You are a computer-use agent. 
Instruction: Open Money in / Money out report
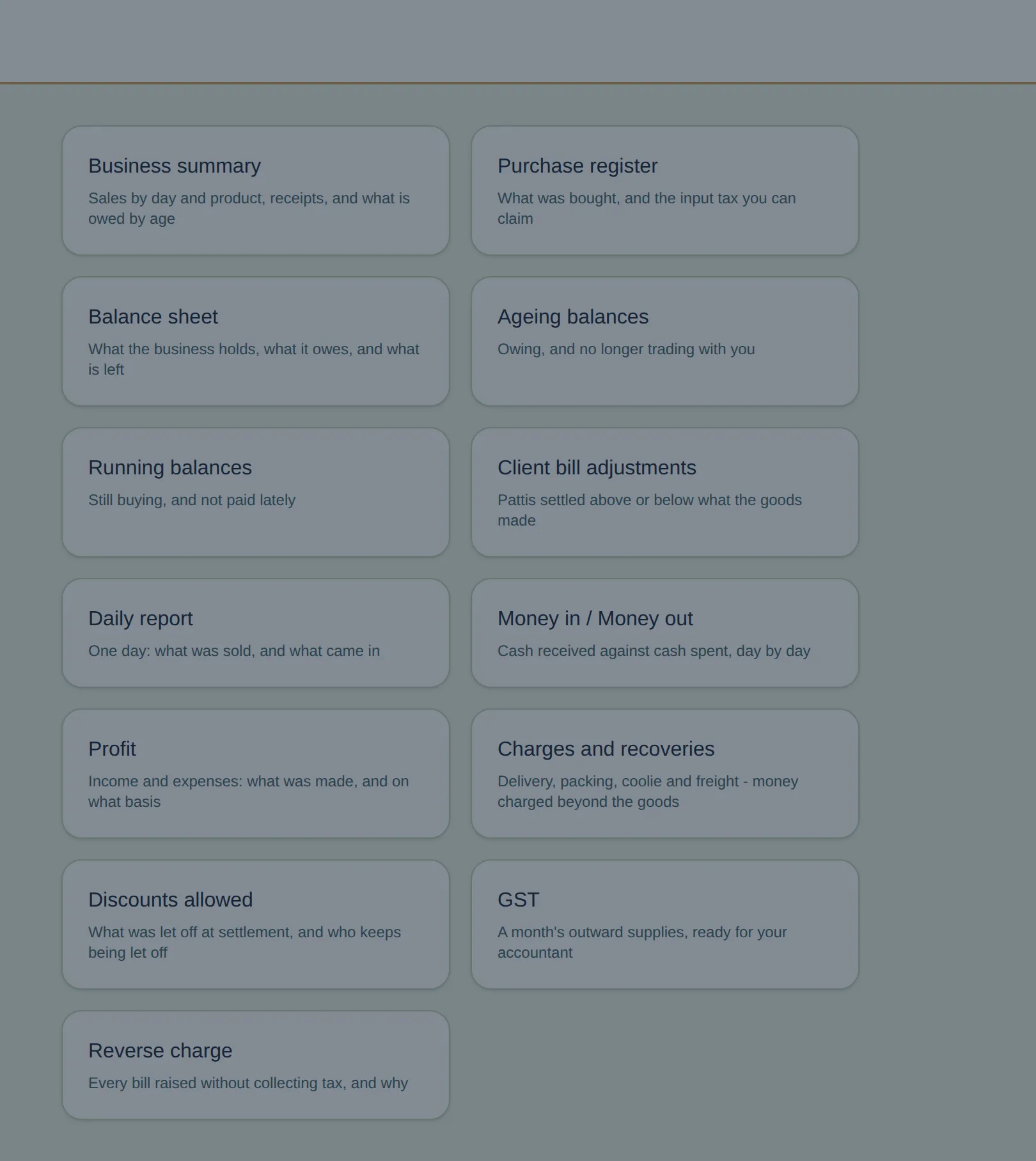tap(665, 633)
